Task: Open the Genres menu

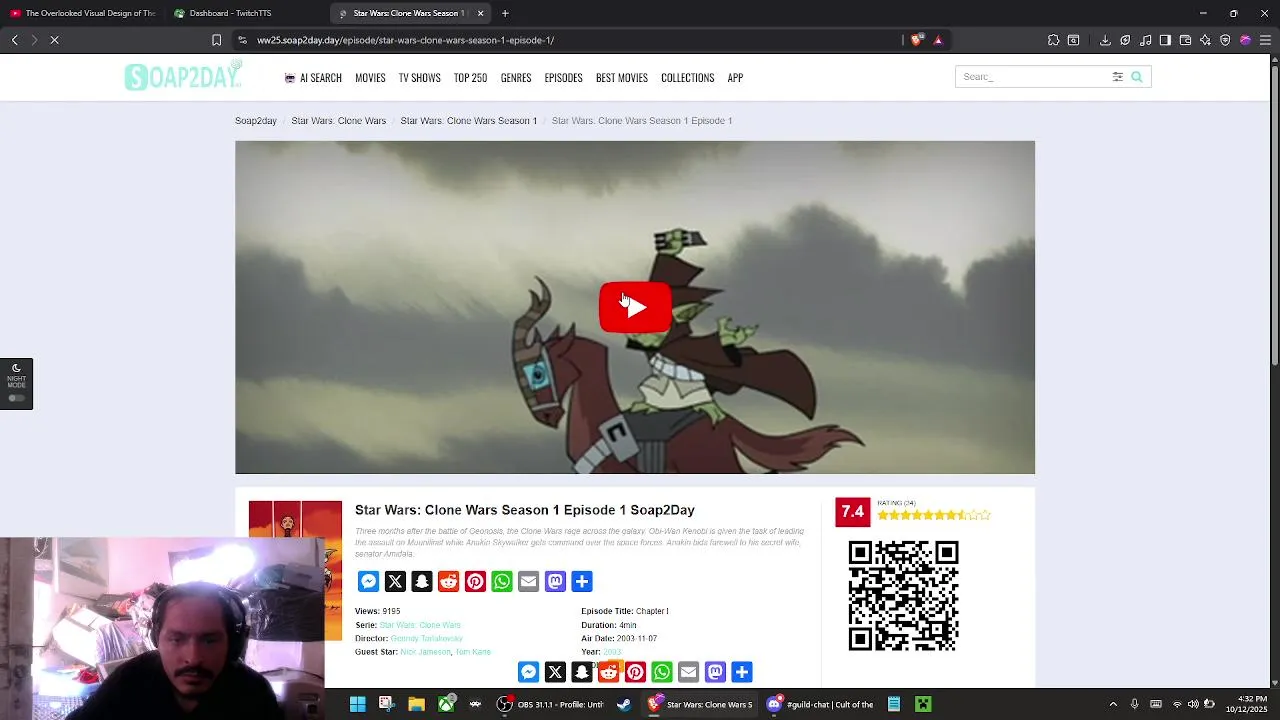Action: 516,78
